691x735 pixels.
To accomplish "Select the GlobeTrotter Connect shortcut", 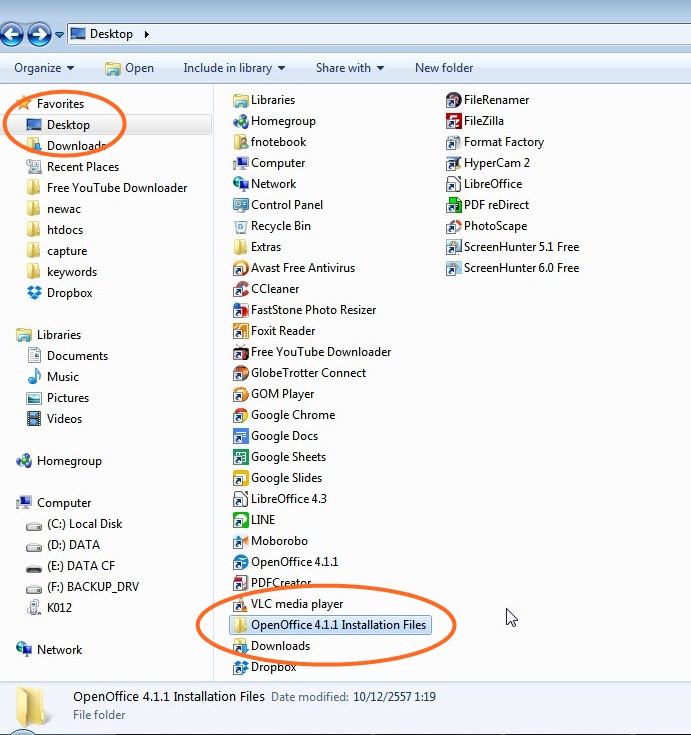I will pos(300,373).
